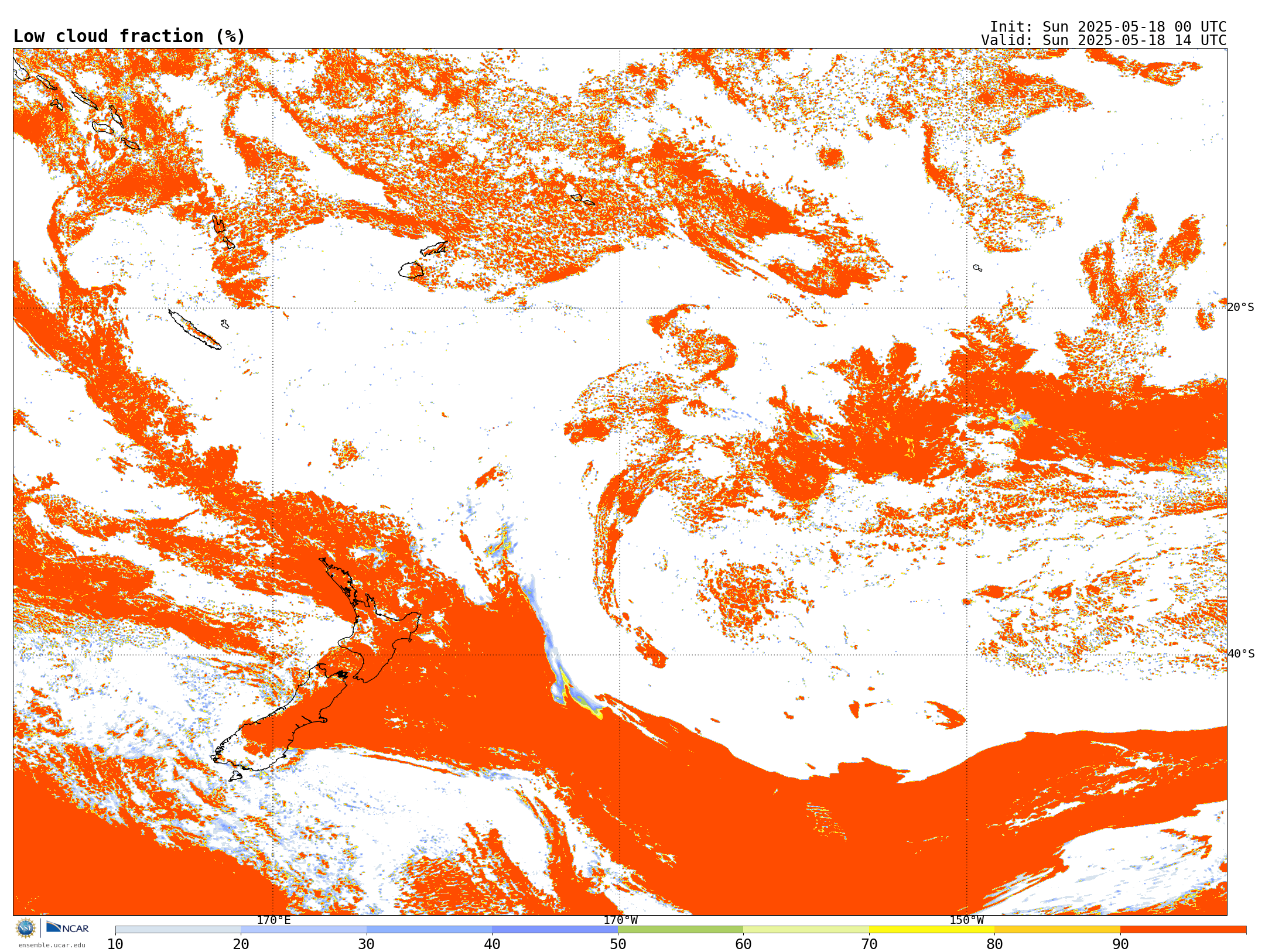This screenshot has height=952, width=1265.
Task: Click the colorbar tick label 20
Action: pyautogui.click(x=241, y=944)
